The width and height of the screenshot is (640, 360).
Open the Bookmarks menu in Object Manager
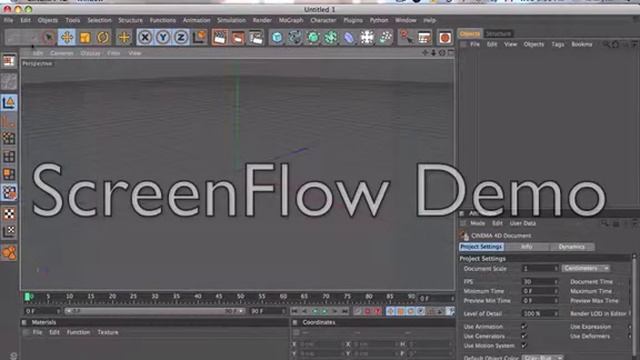pyautogui.click(x=582, y=44)
